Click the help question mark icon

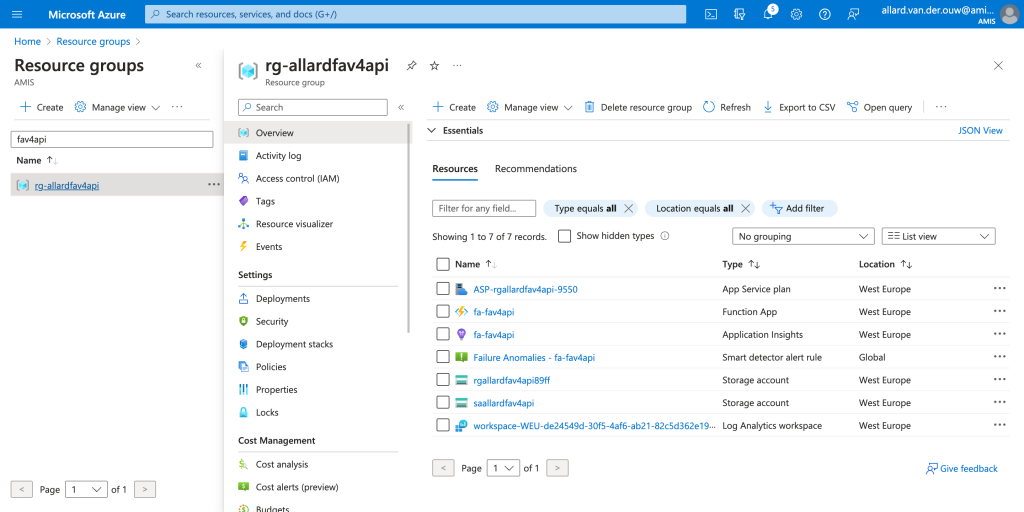(825, 14)
